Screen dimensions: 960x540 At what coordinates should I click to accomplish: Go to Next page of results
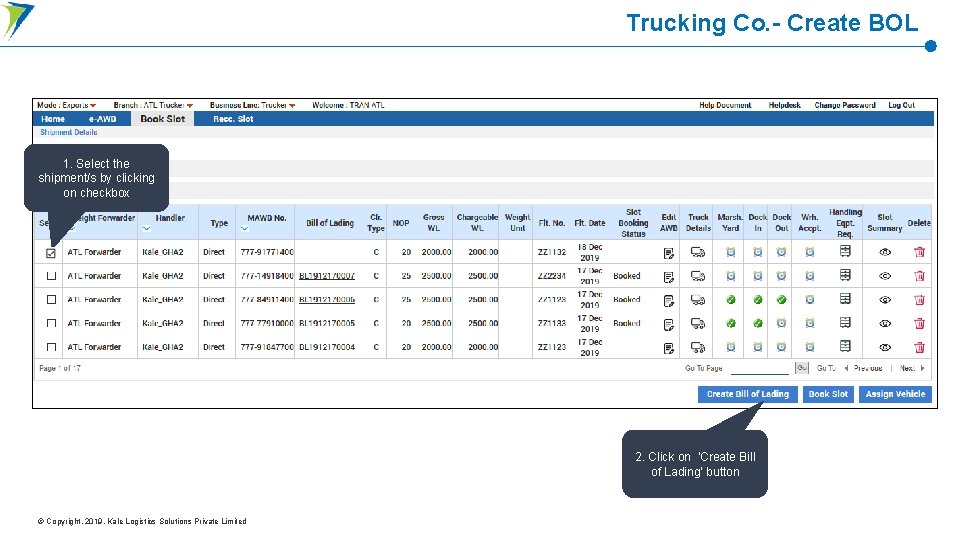912,369
